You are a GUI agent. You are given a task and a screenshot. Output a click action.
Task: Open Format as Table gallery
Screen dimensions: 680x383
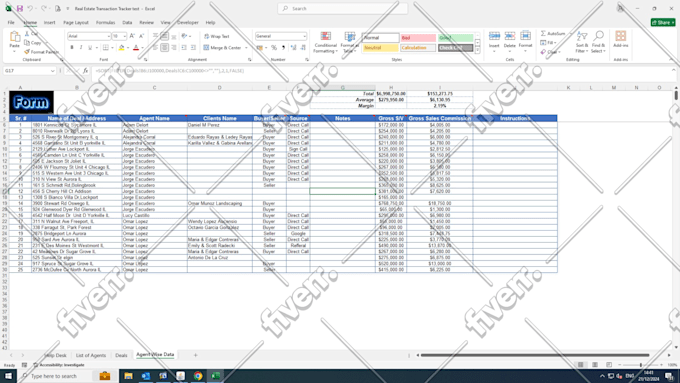coord(349,42)
